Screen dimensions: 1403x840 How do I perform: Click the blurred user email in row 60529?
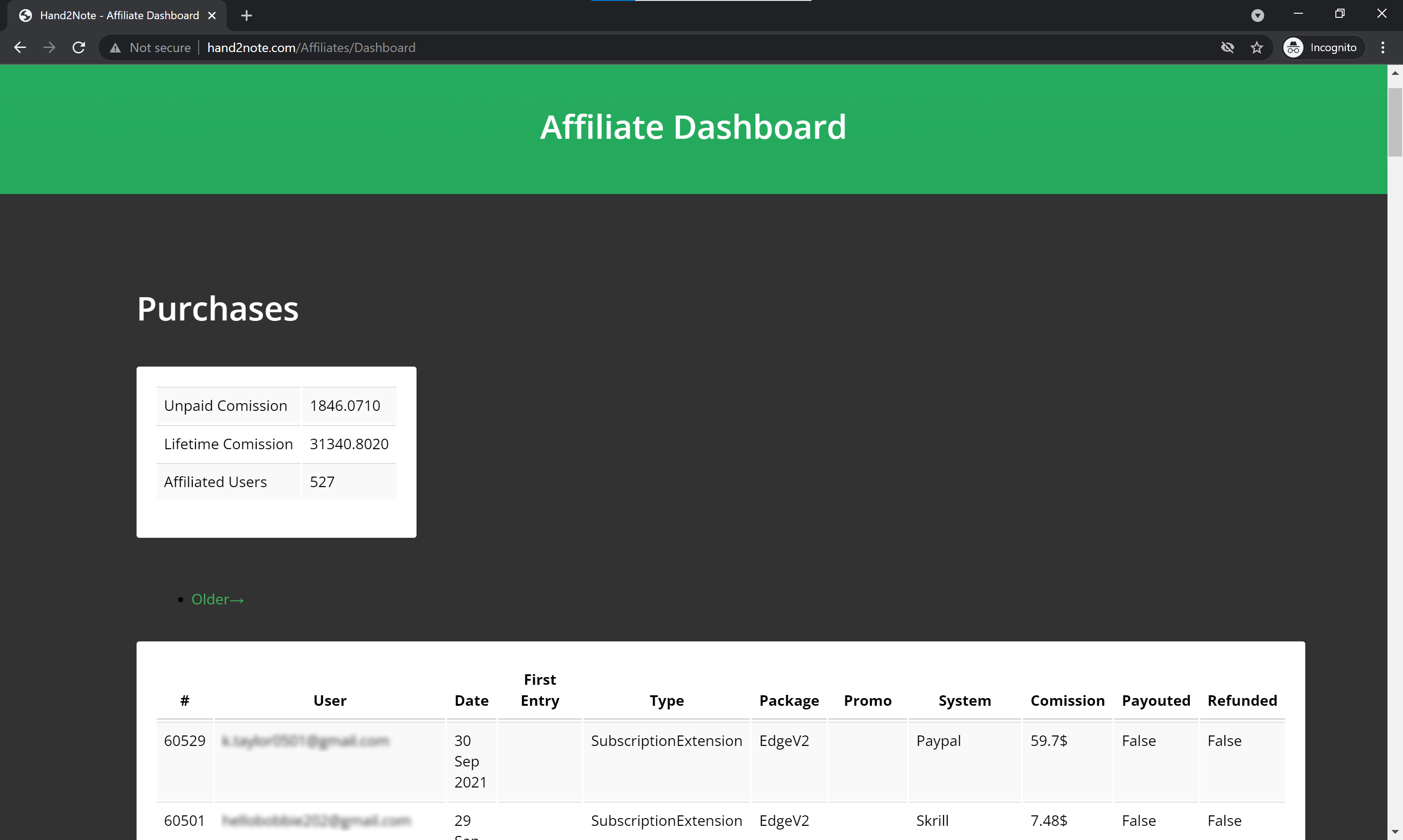[x=306, y=740]
